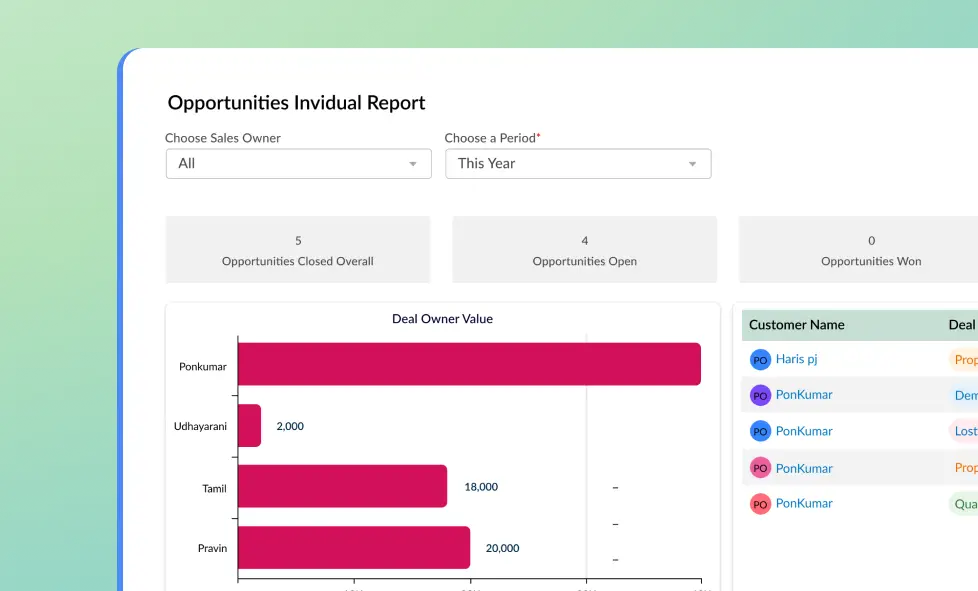Click the Udhayarani bar worth 2,000
The width and height of the screenshot is (978, 591).
(x=249, y=426)
